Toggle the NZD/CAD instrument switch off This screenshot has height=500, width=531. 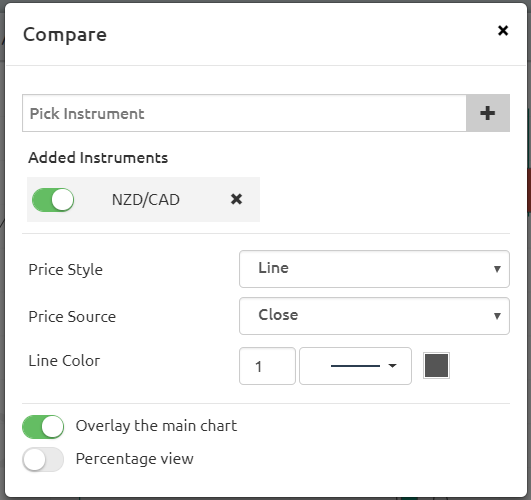point(53,200)
